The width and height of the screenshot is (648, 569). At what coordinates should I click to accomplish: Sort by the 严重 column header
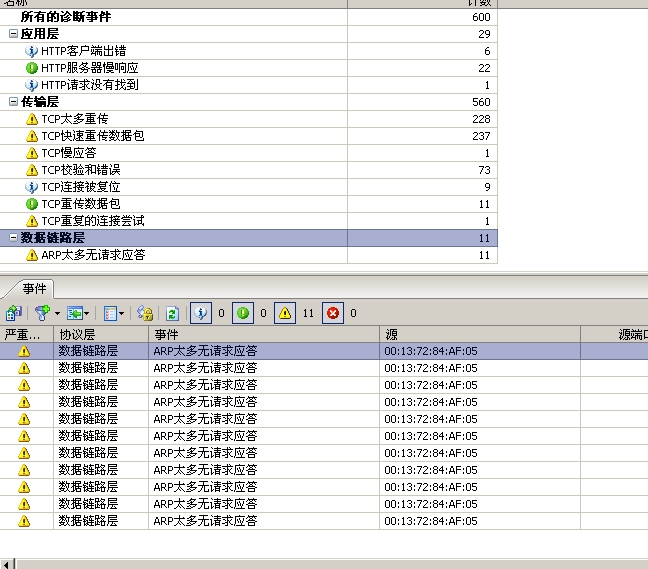[x=26, y=334]
